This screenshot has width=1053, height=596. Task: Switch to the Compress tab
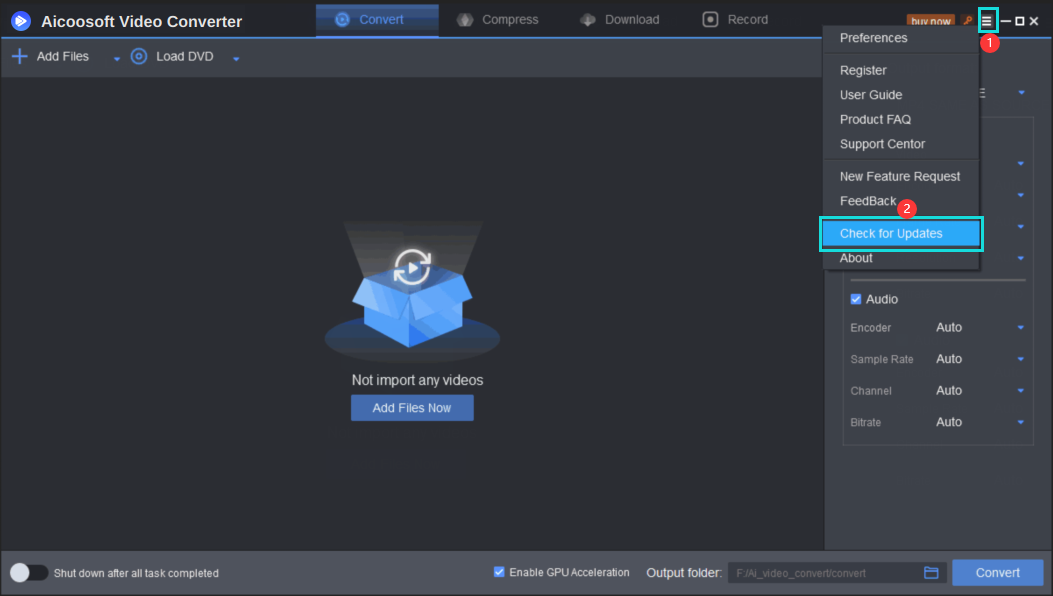(x=498, y=19)
